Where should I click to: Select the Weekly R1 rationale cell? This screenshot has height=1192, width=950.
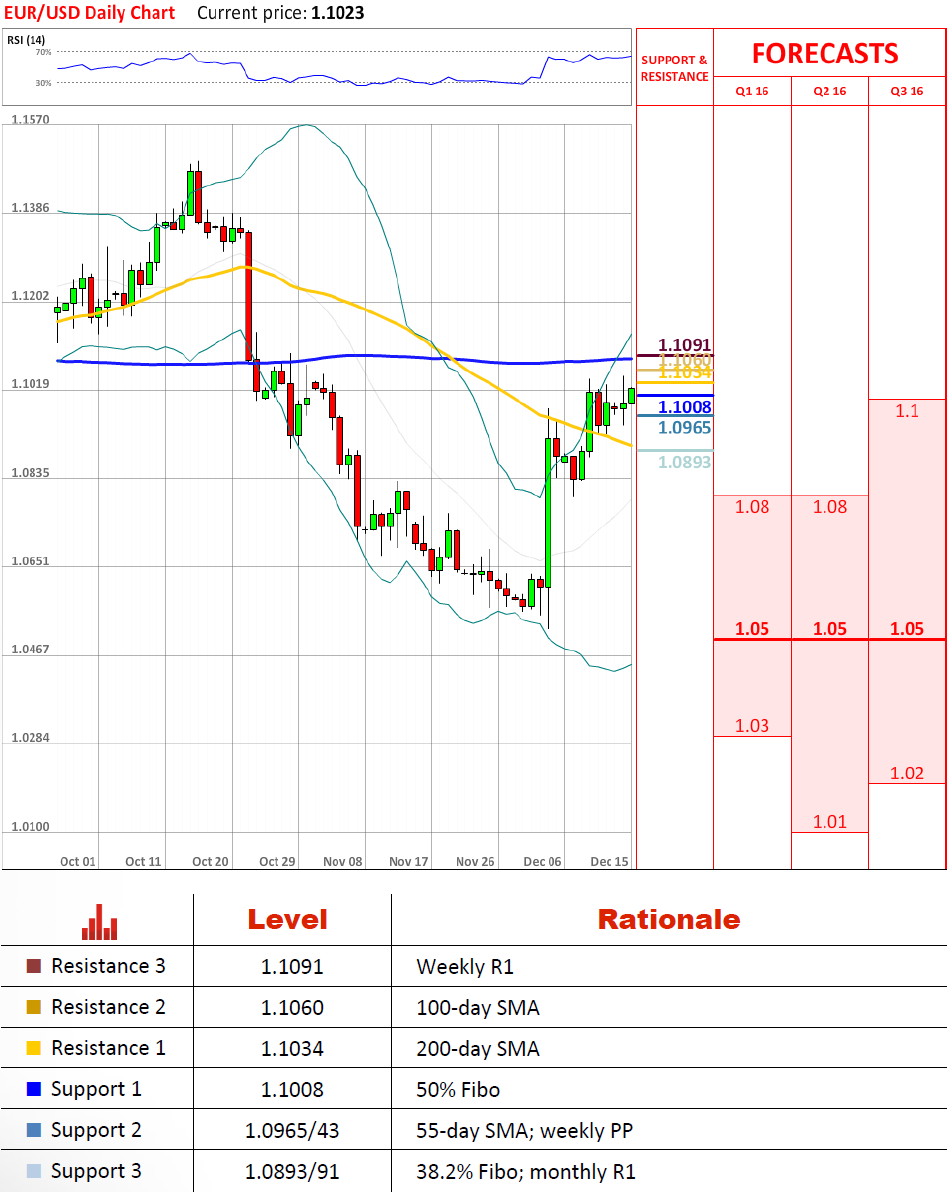click(464, 967)
